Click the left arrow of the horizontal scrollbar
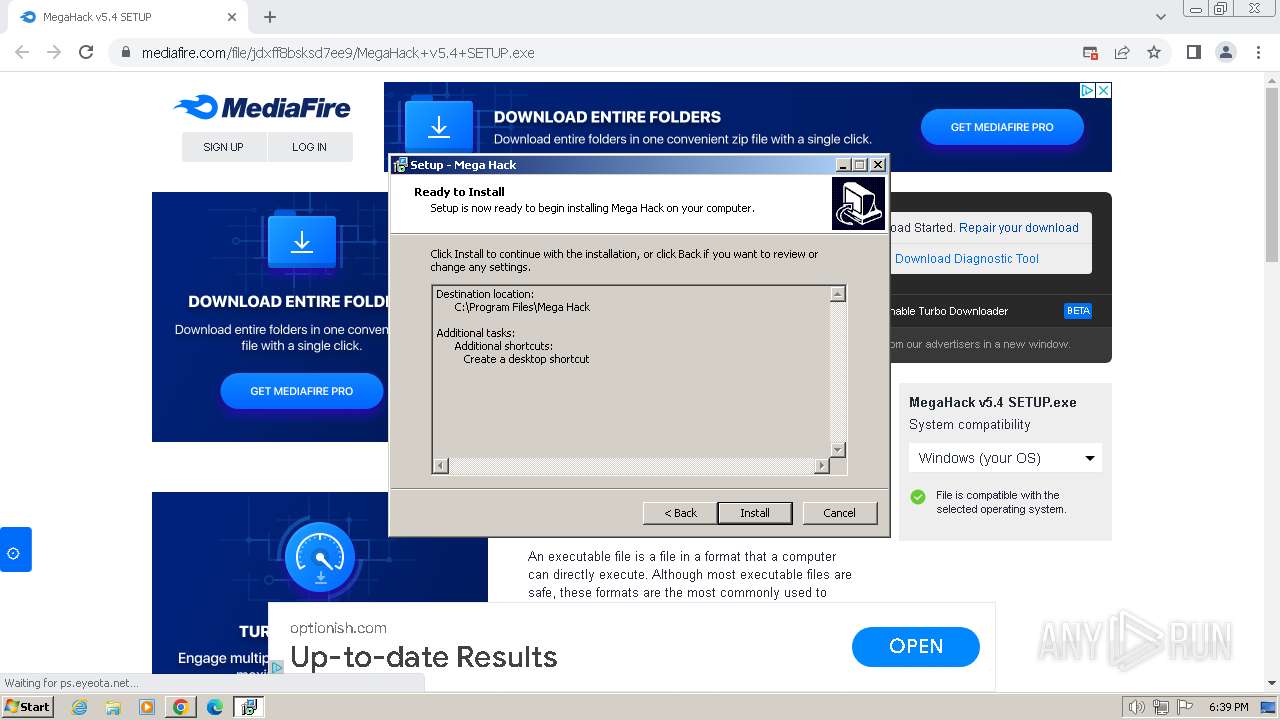This screenshot has height=720, width=1280. tap(441, 466)
